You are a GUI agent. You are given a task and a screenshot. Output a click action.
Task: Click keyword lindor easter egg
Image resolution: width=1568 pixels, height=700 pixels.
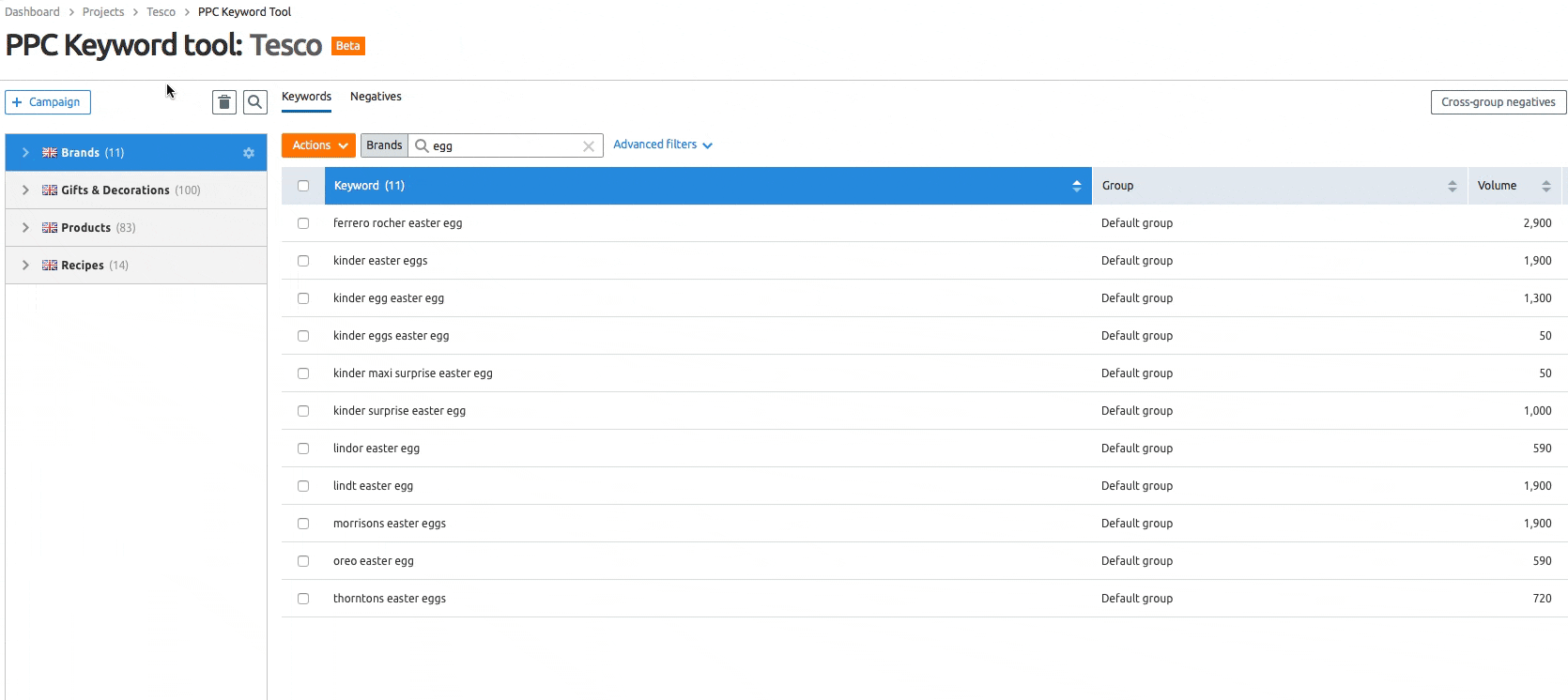pyautogui.click(x=377, y=449)
